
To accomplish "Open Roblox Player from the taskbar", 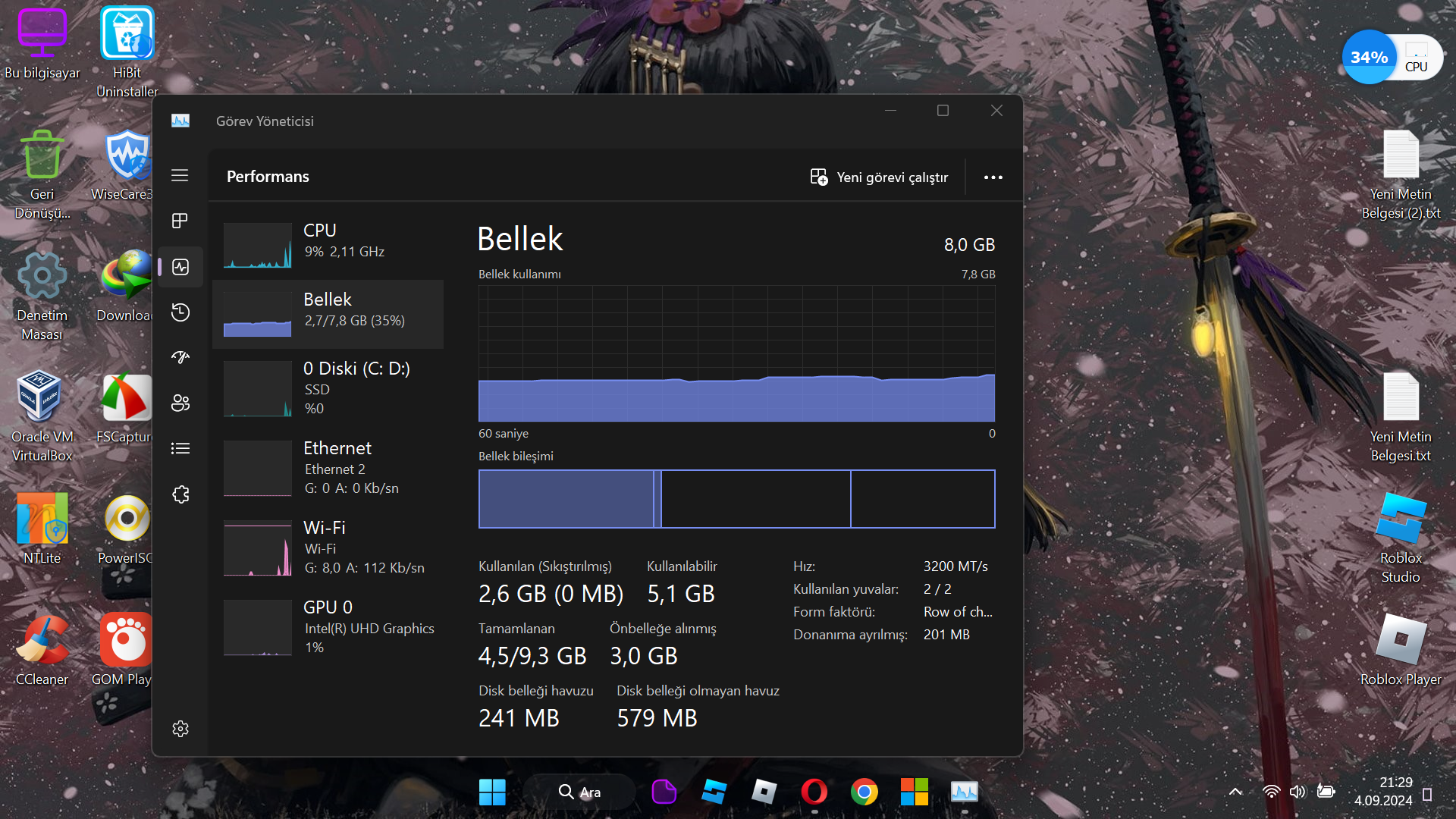I will [764, 792].
